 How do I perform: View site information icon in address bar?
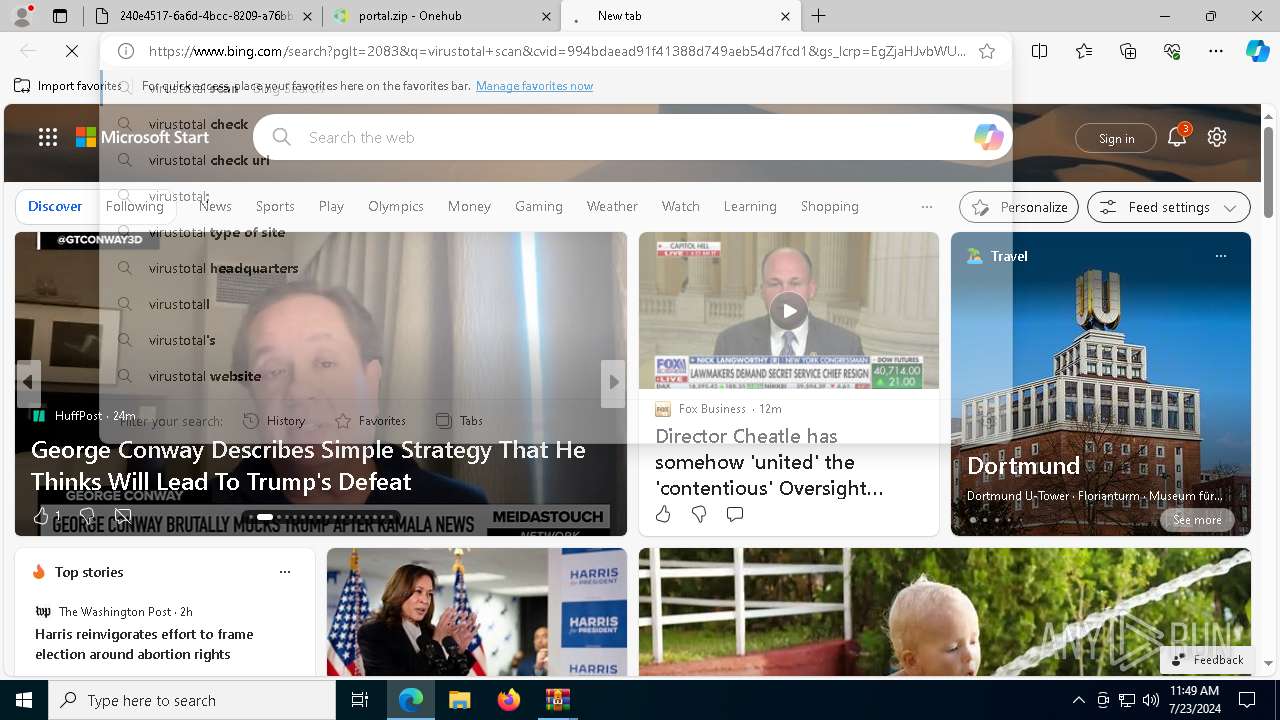coord(125,51)
